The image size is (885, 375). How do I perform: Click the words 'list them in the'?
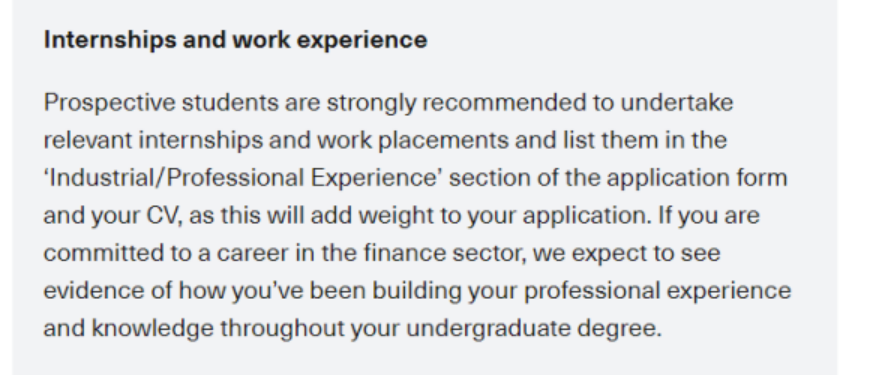click(645, 140)
